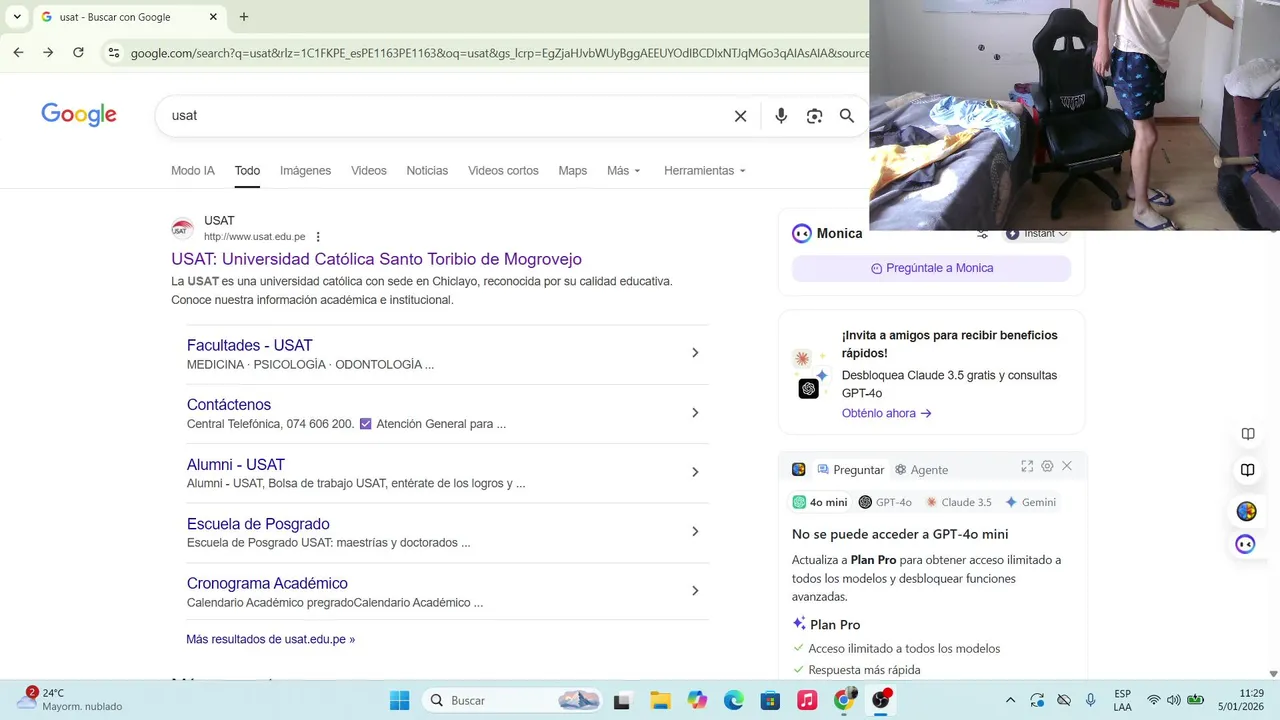Open the Alumni - USAT sitelink
The height and width of the screenshot is (720, 1280).
[x=236, y=465]
